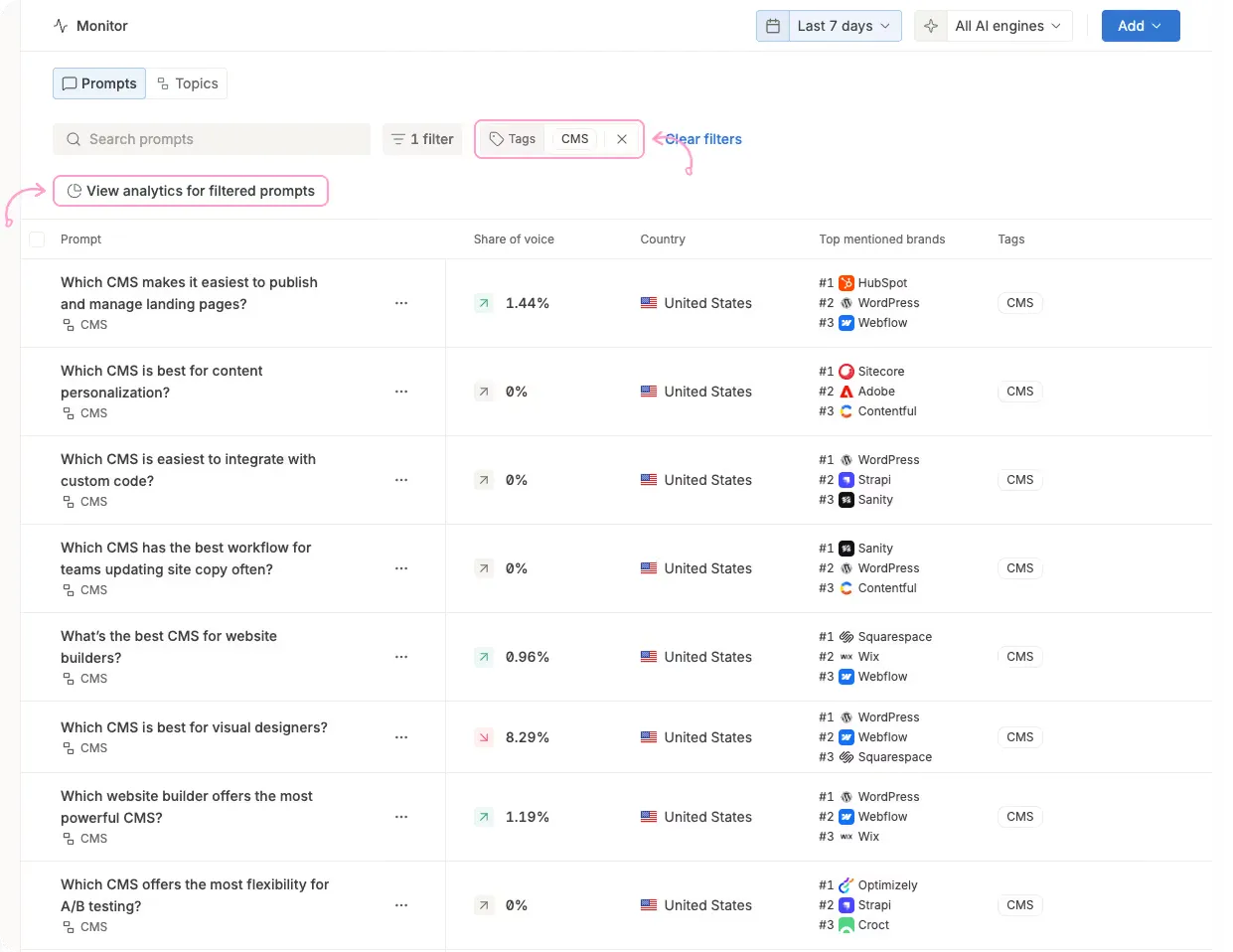Viewport: 1233px width, 952px height.
Task: Click the calendar icon beside Last 7 days
Action: [x=773, y=26]
